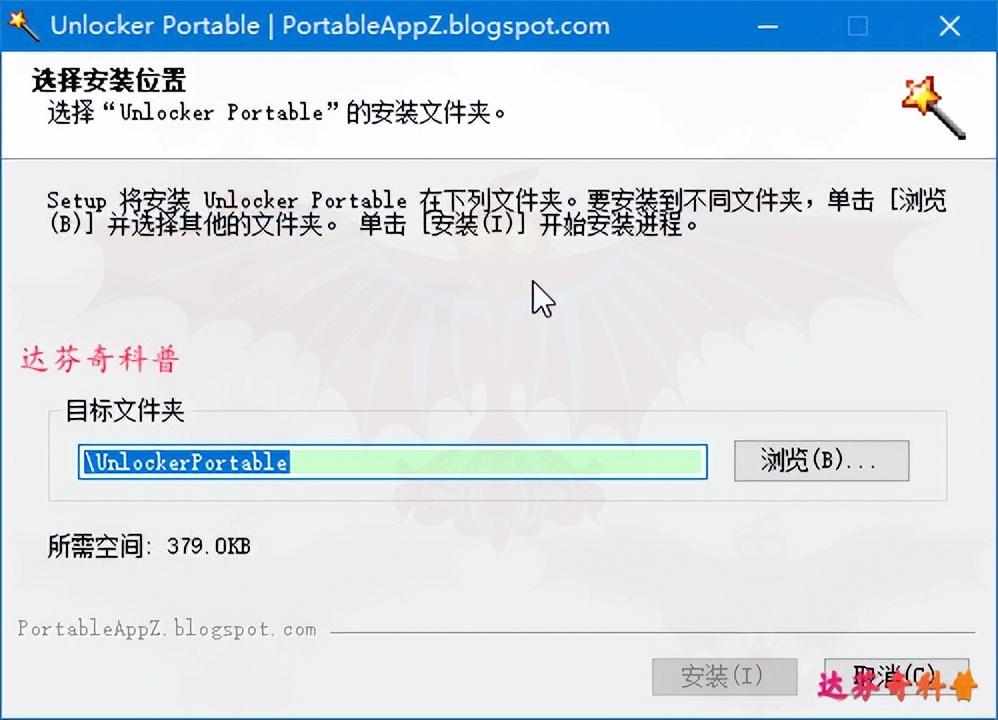Image resolution: width=998 pixels, height=720 pixels.
Task: Click the red watermark over the cancel button
Action: [x=897, y=686]
